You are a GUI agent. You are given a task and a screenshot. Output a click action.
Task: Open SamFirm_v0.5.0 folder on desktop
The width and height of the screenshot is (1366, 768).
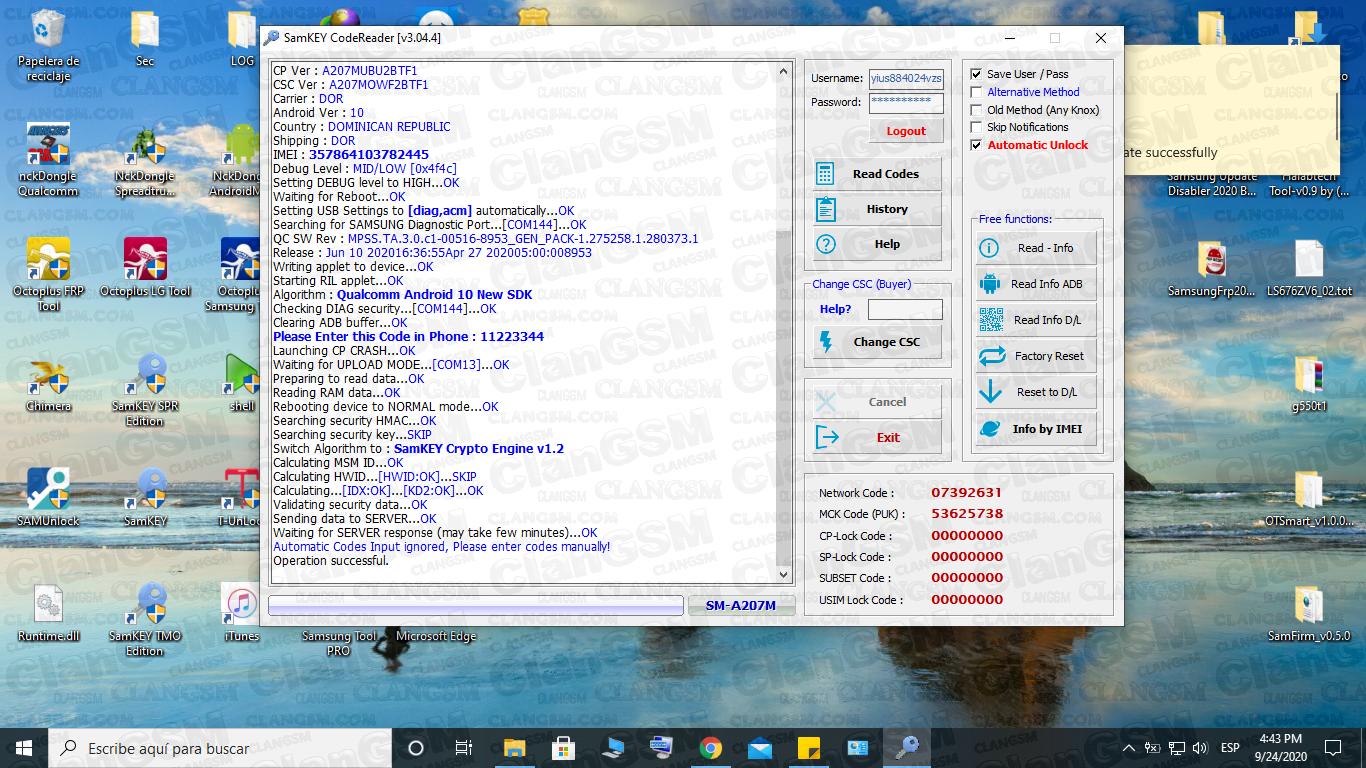[x=1309, y=613]
